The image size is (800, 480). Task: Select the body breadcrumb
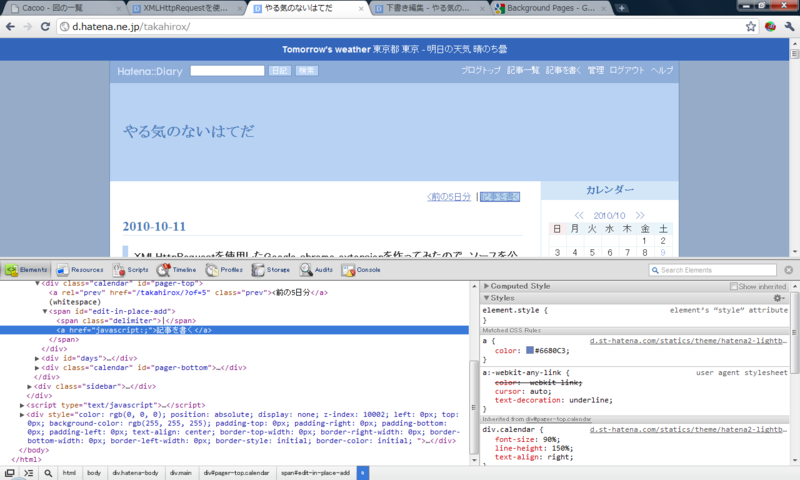click(x=94, y=473)
